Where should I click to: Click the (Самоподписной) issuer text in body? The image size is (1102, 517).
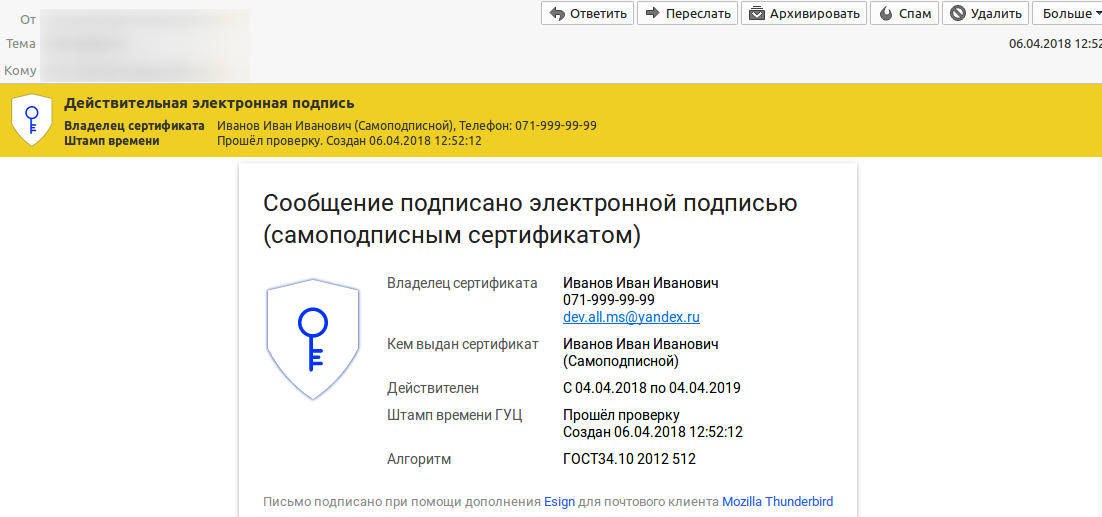621,361
